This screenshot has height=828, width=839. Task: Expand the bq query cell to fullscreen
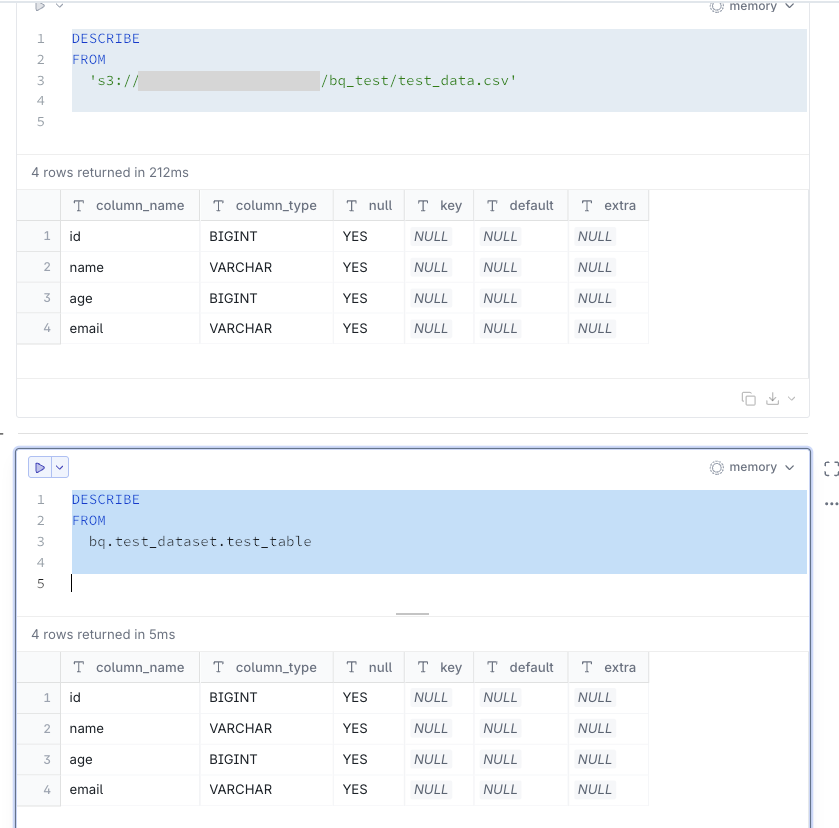(x=830, y=469)
